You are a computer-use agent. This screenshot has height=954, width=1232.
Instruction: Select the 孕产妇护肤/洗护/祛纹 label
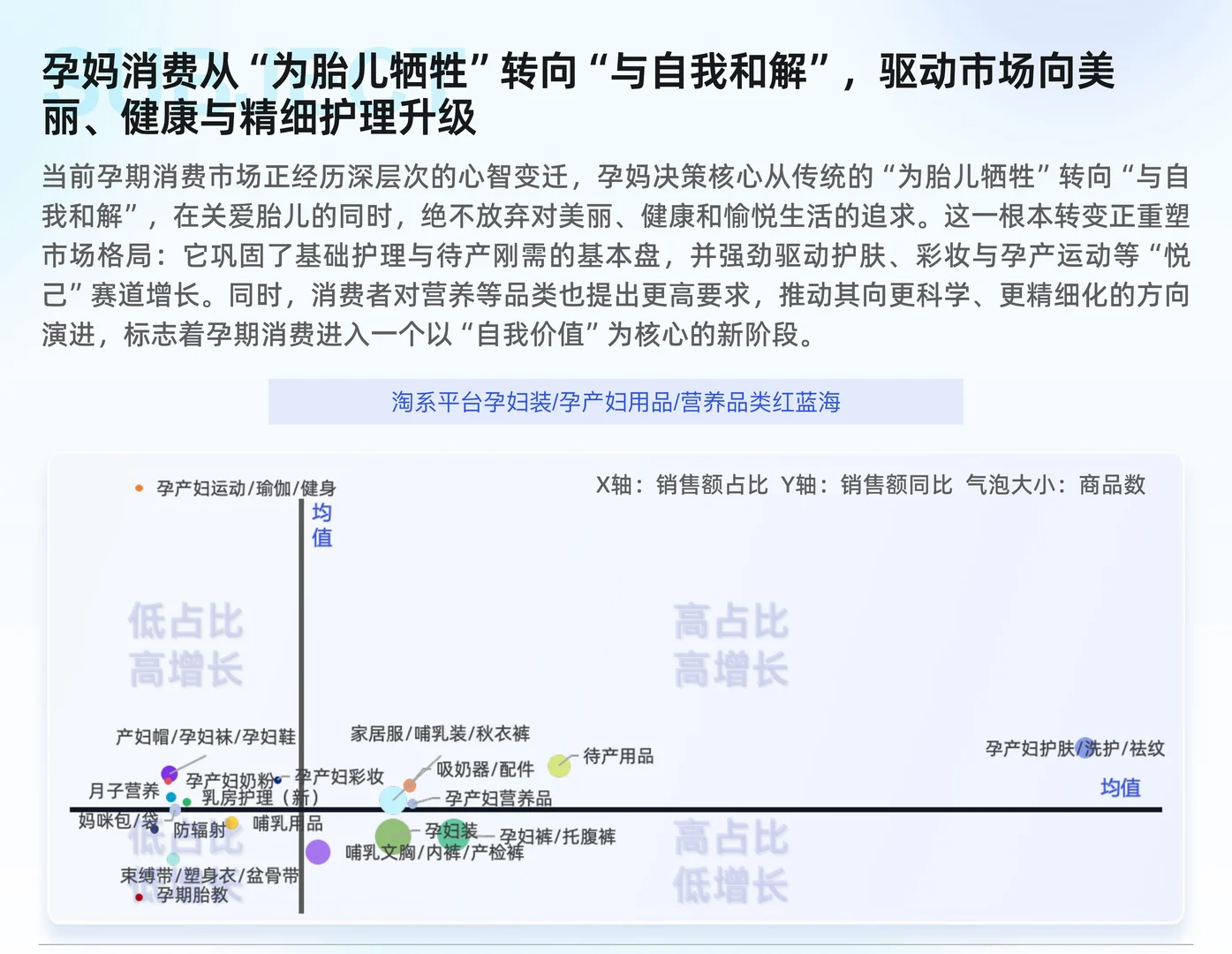[1075, 748]
